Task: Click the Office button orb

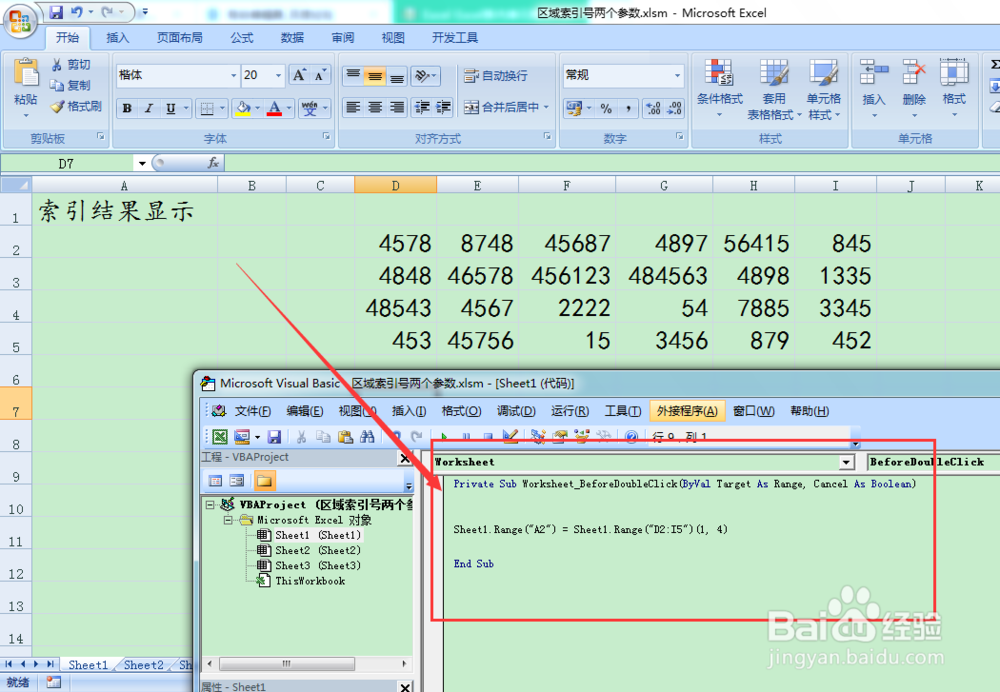Action: (20, 22)
